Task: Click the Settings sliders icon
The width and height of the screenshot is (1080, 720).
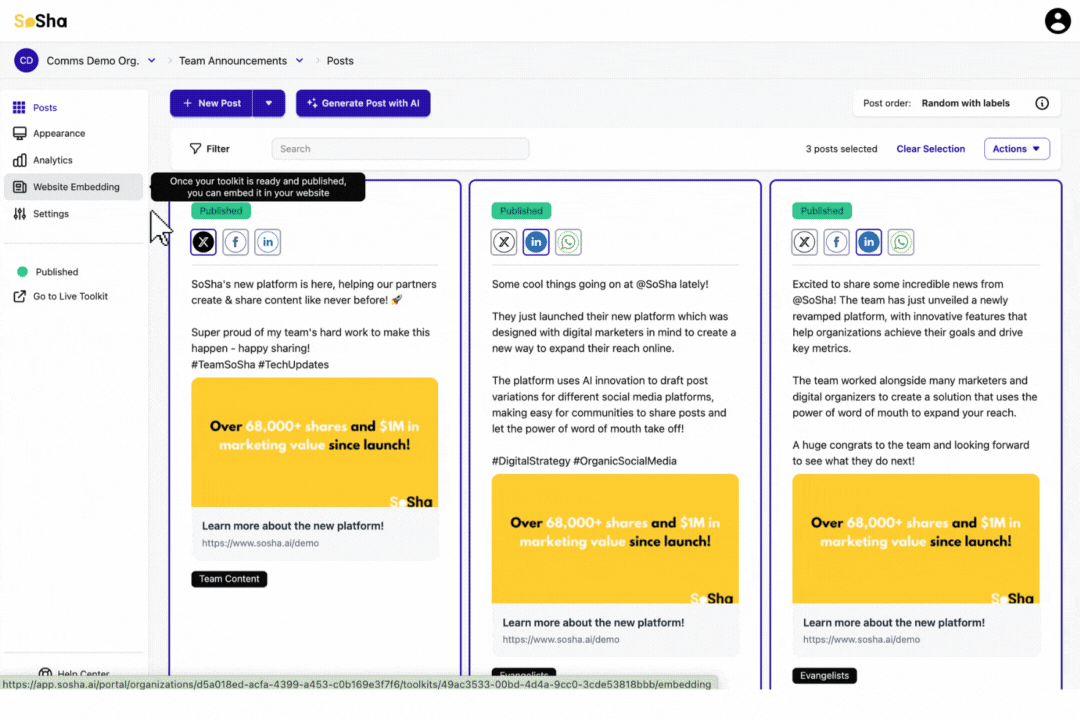Action: click(x=19, y=214)
